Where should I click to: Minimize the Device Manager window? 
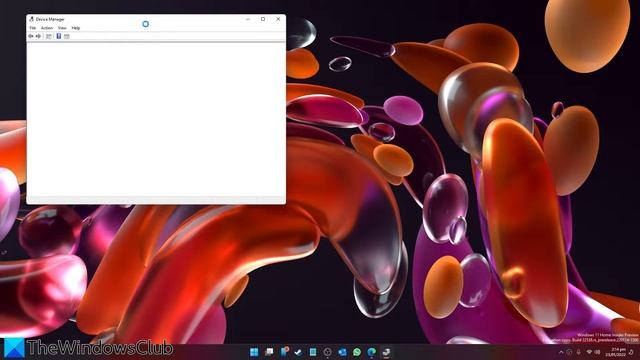point(248,19)
